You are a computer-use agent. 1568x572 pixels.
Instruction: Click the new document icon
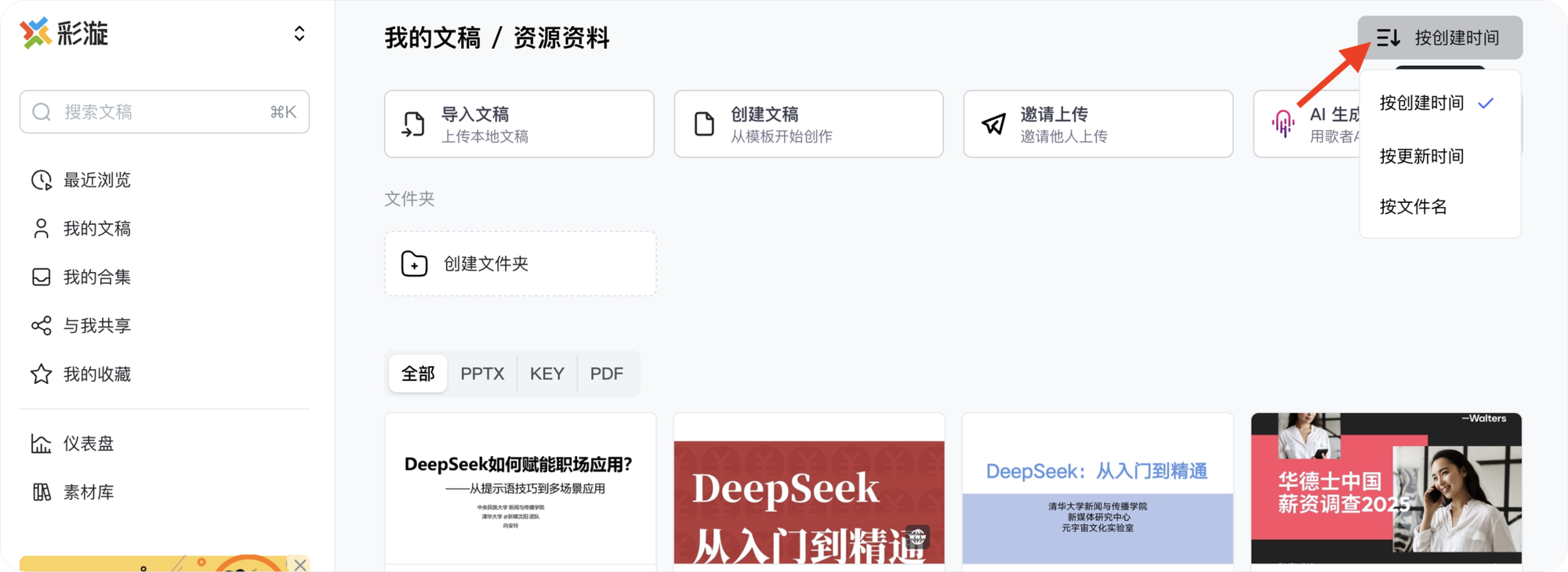click(704, 124)
